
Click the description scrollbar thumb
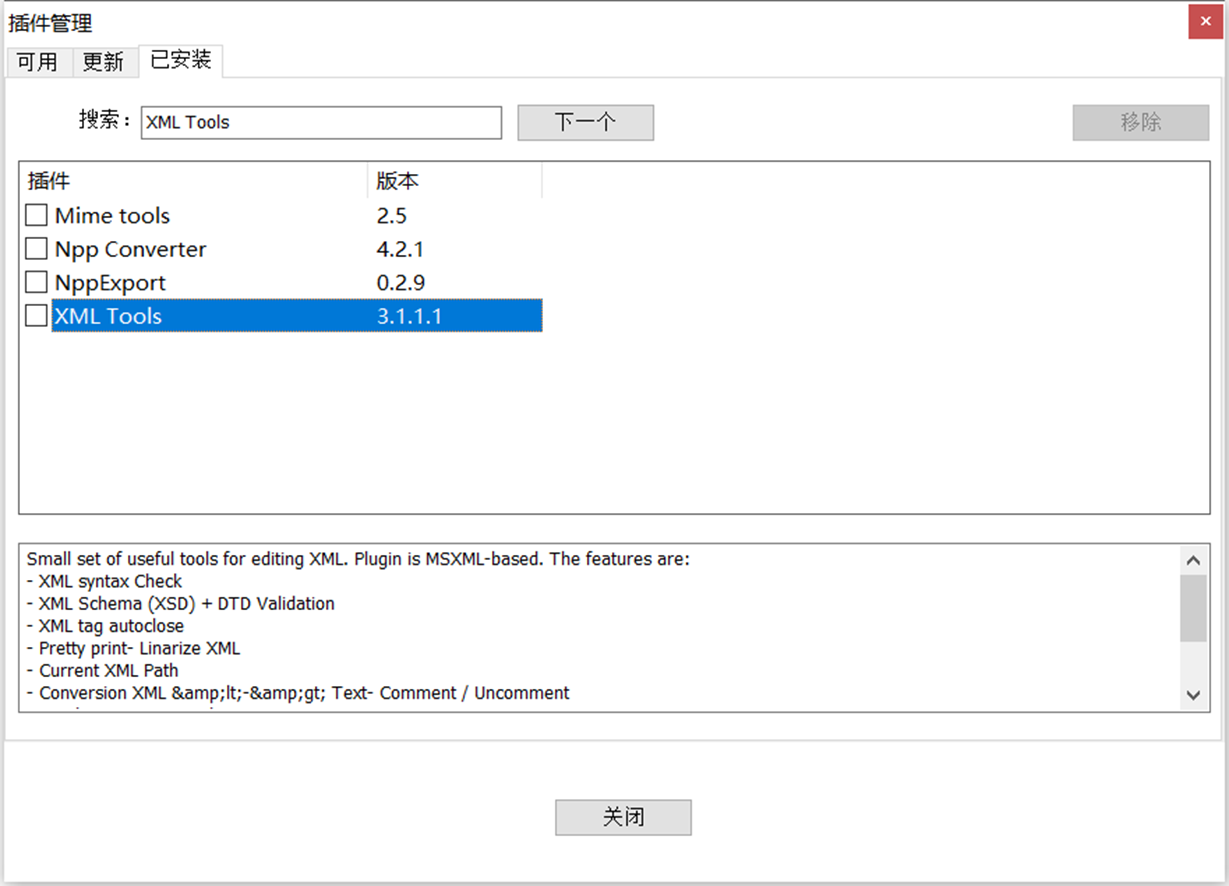pos(1193,608)
